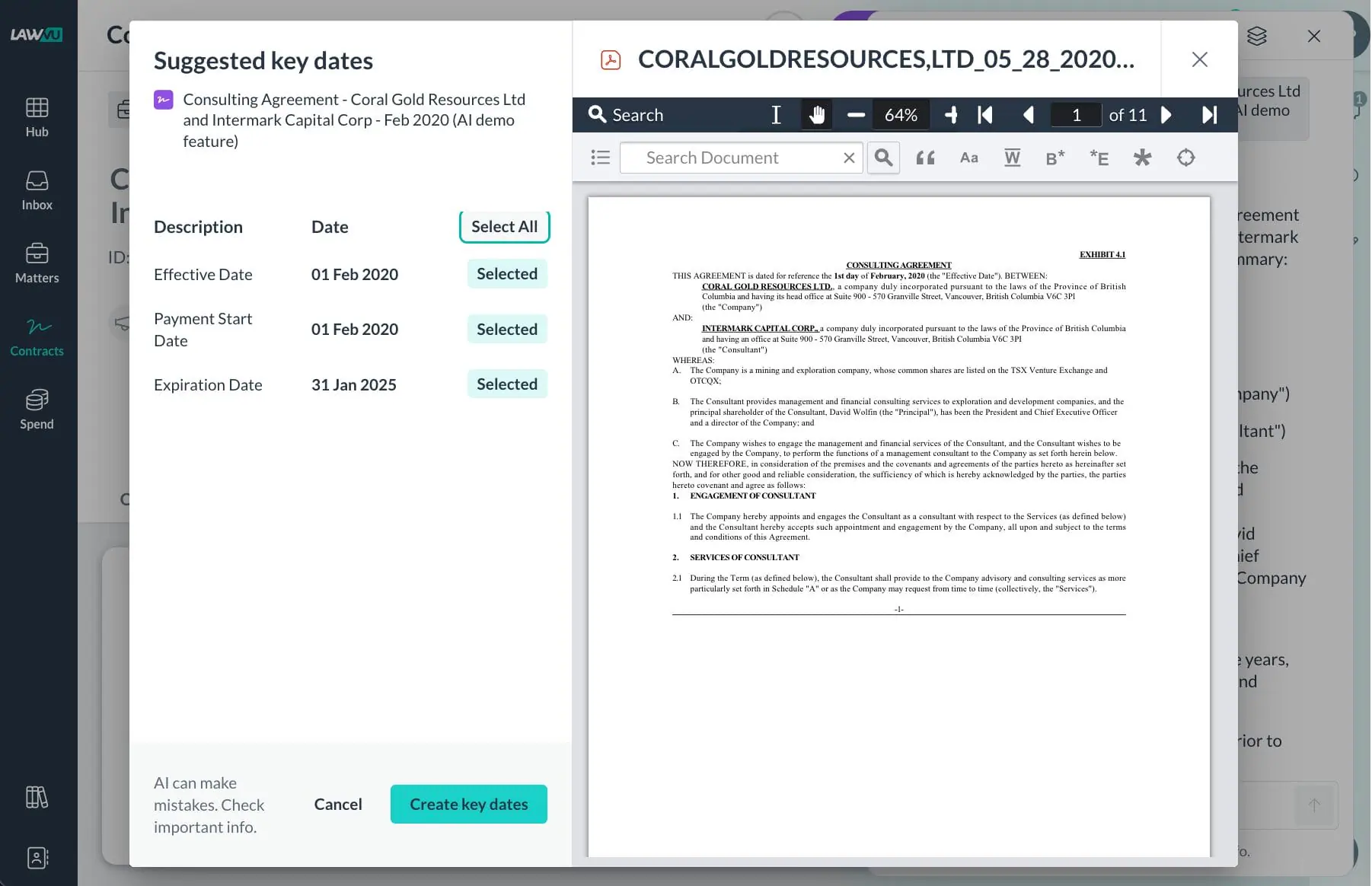
Task: Click the crosshair target icon
Action: pyautogui.click(x=1185, y=158)
